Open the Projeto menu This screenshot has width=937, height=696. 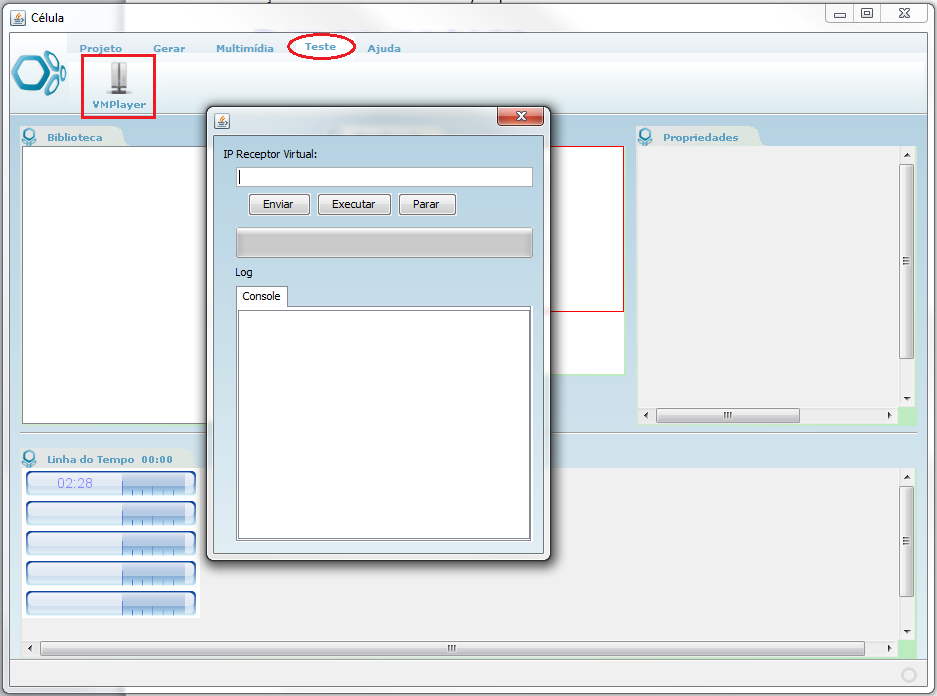(100, 48)
